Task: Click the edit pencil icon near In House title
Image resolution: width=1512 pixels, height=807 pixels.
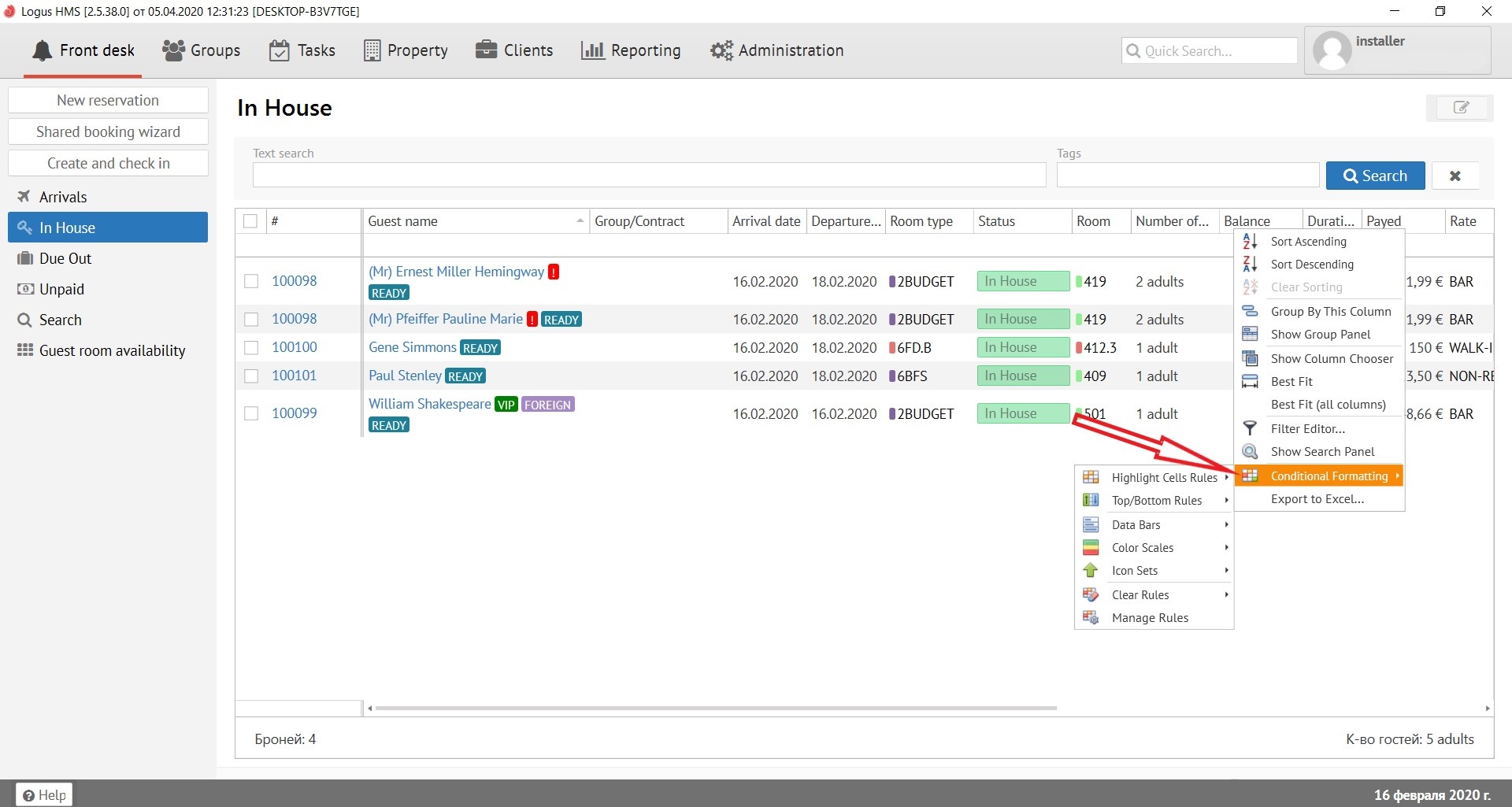Action: [1460, 108]
